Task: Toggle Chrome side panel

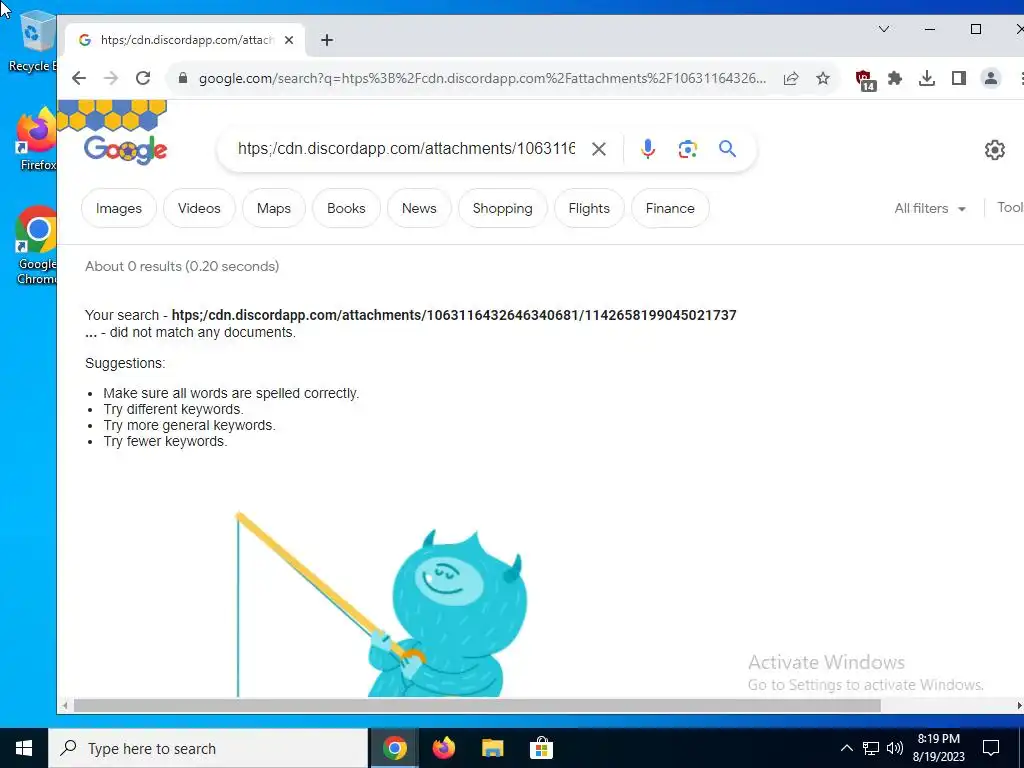Action: point(959,78)
